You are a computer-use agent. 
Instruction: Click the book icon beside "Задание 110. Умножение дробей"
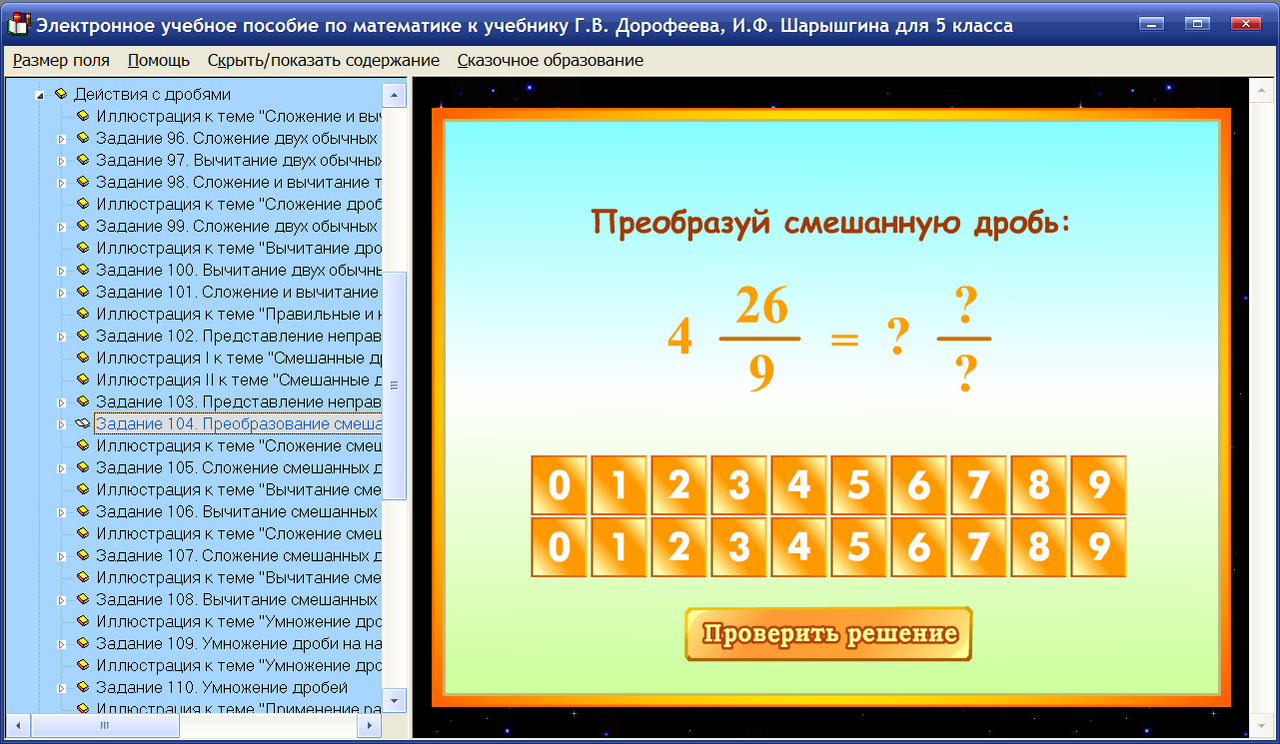tap(81, 686)
